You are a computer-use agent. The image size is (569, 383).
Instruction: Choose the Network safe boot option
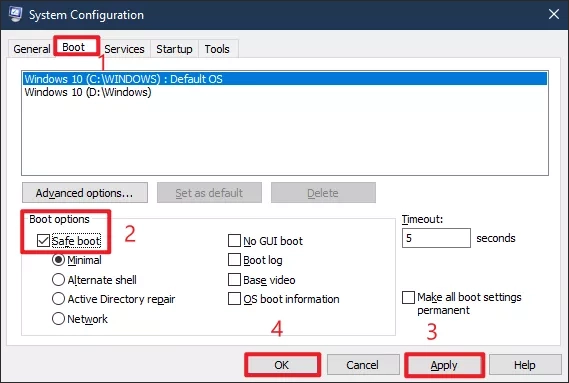click(58, 319)
